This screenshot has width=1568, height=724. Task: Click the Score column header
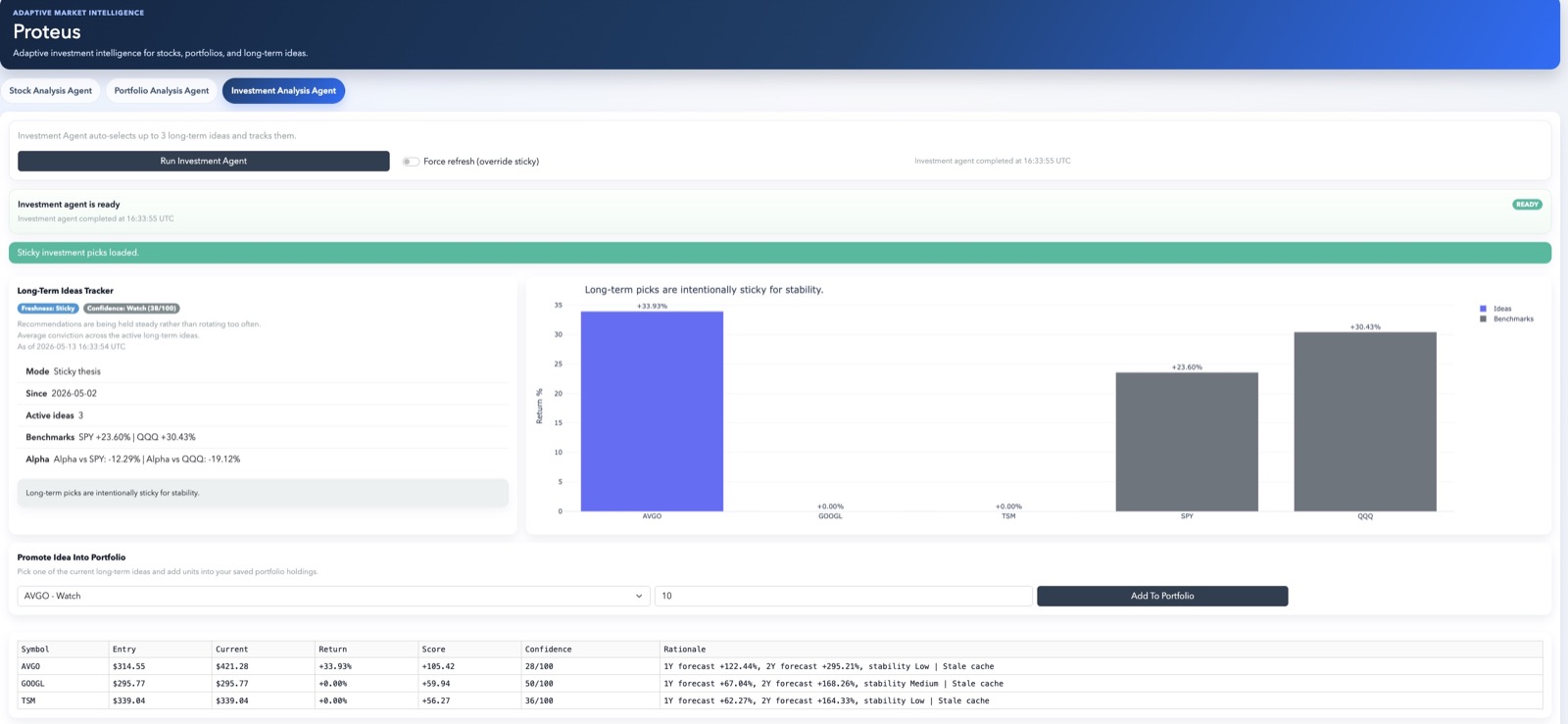(x=469, y=649)
